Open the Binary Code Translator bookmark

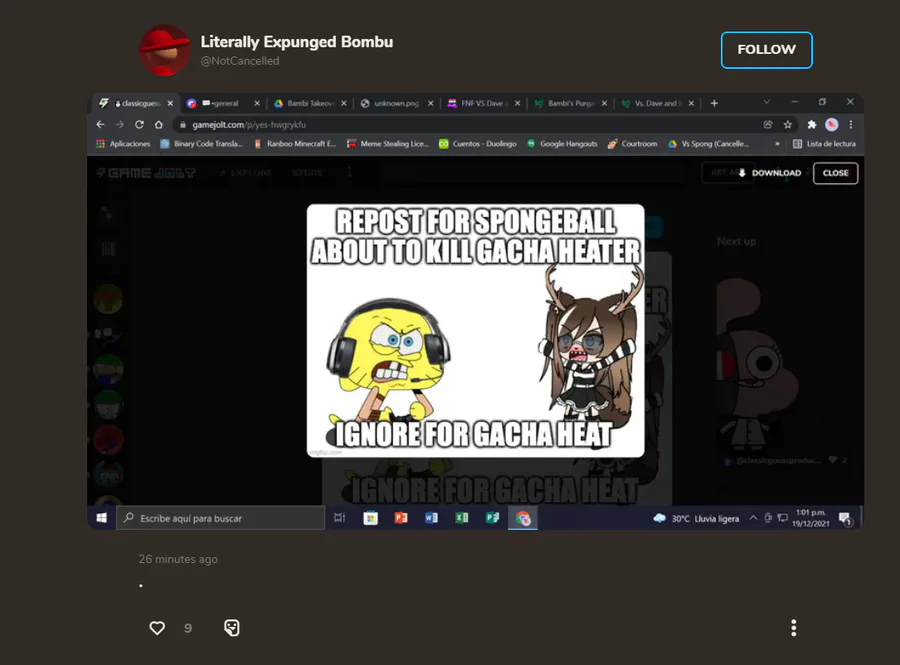coord(202,144)
